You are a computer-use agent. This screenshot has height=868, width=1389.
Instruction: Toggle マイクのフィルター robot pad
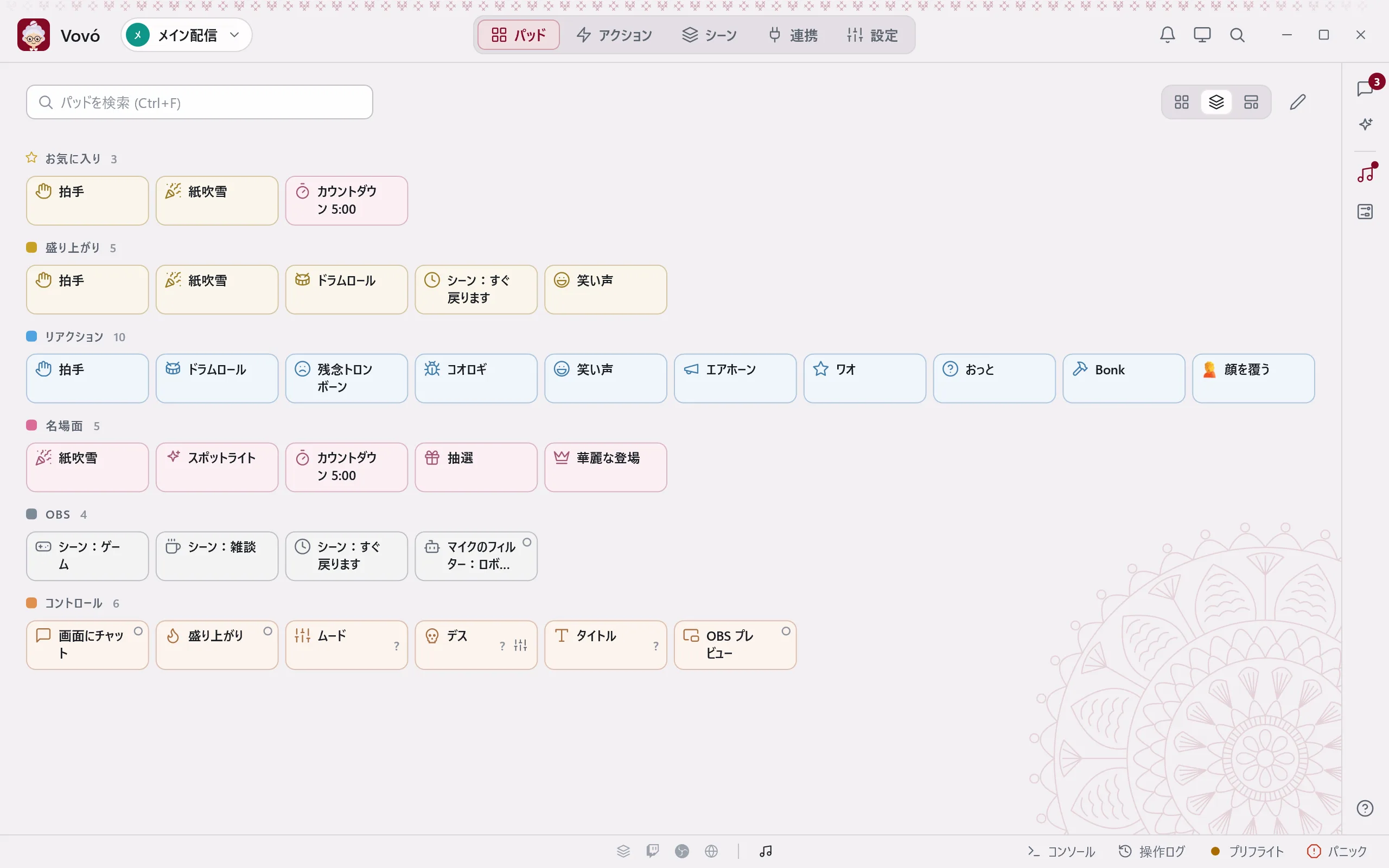[476, 556]
